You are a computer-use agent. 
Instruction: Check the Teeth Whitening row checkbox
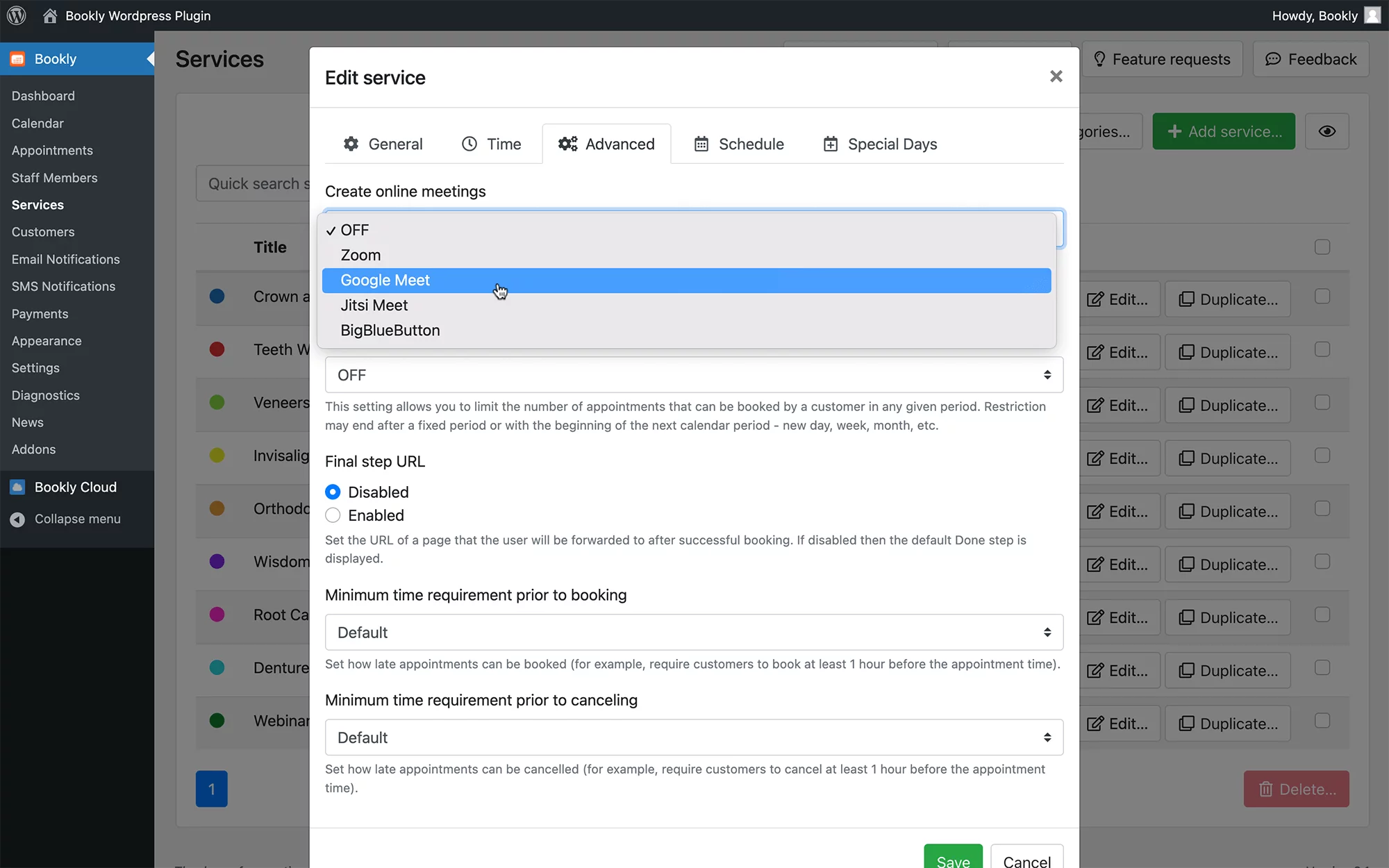coord(1322,349)
